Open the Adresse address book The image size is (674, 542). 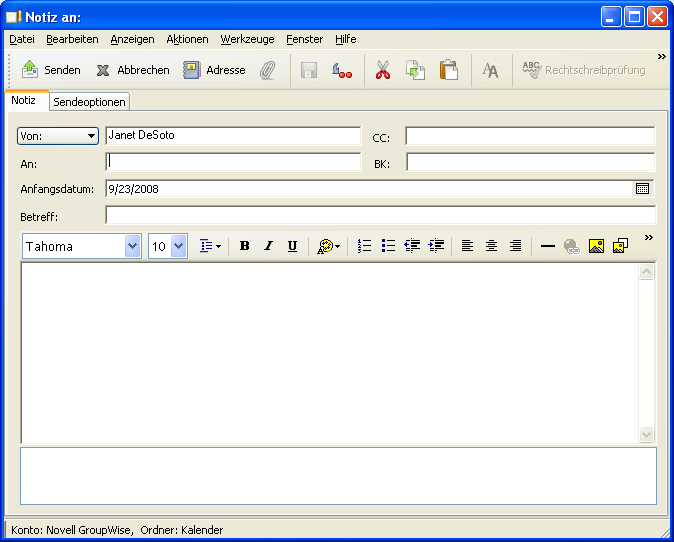tap(214, 70)
